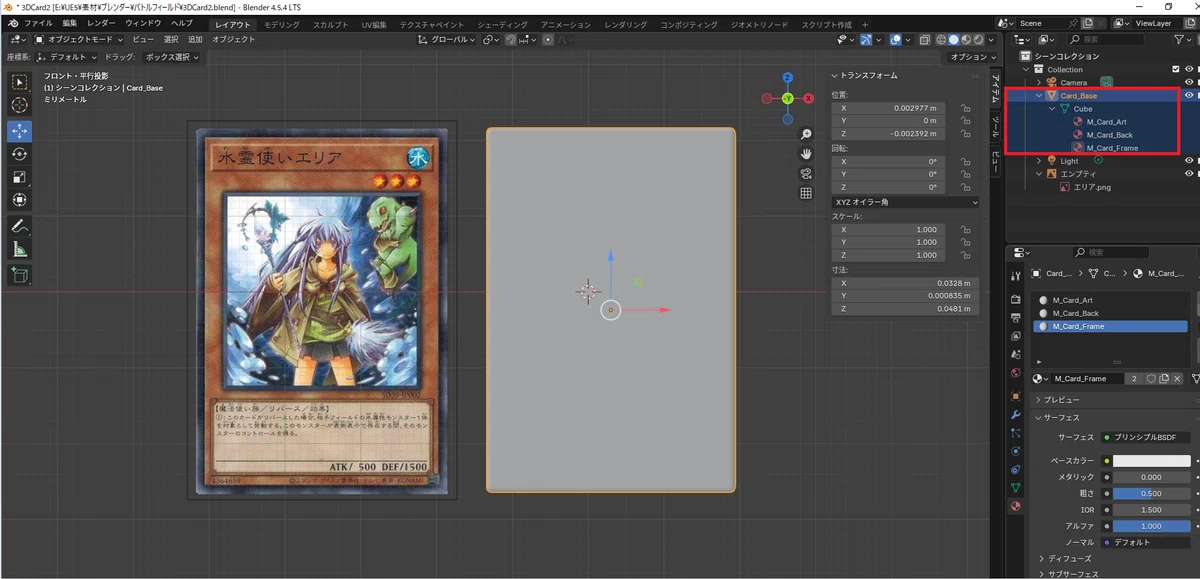1200x579 pixels.
Task: Select the Rotate tool in the left toolbar
Action: pyautogui.click(x=20, y=154)
